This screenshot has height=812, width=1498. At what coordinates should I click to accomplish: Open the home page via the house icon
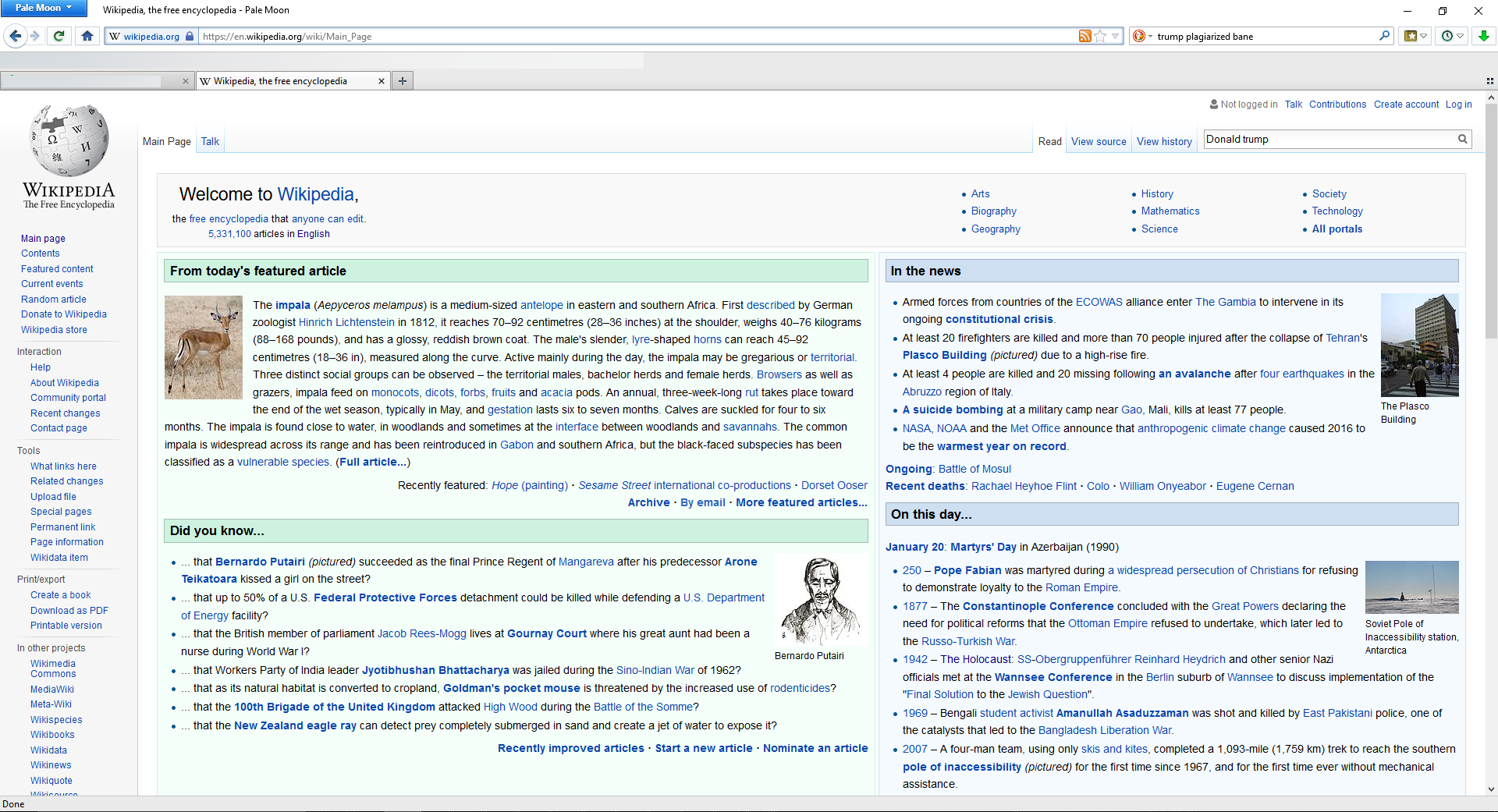point(87,36)
